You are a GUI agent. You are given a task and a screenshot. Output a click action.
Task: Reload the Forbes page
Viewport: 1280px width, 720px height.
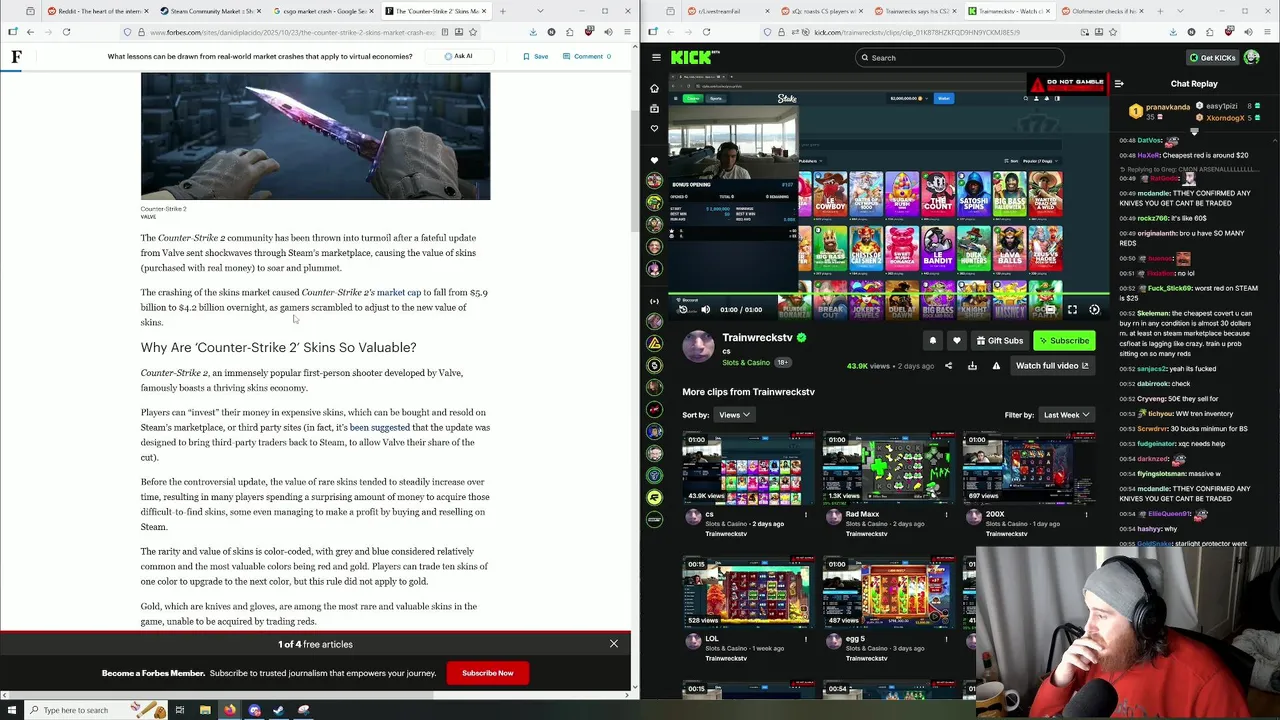tap(66, 32)
